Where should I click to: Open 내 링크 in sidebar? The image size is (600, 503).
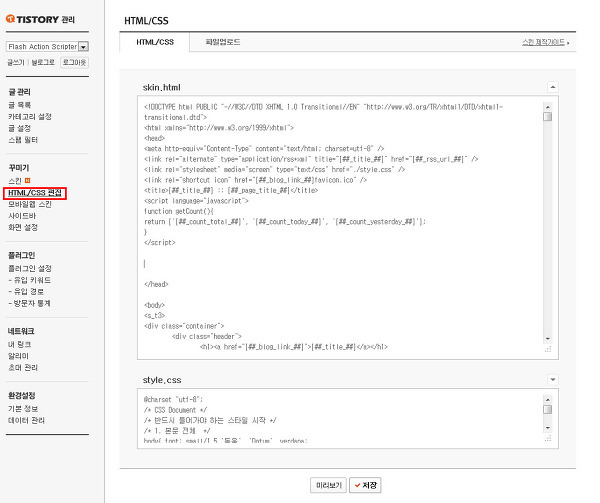[20, 344]
